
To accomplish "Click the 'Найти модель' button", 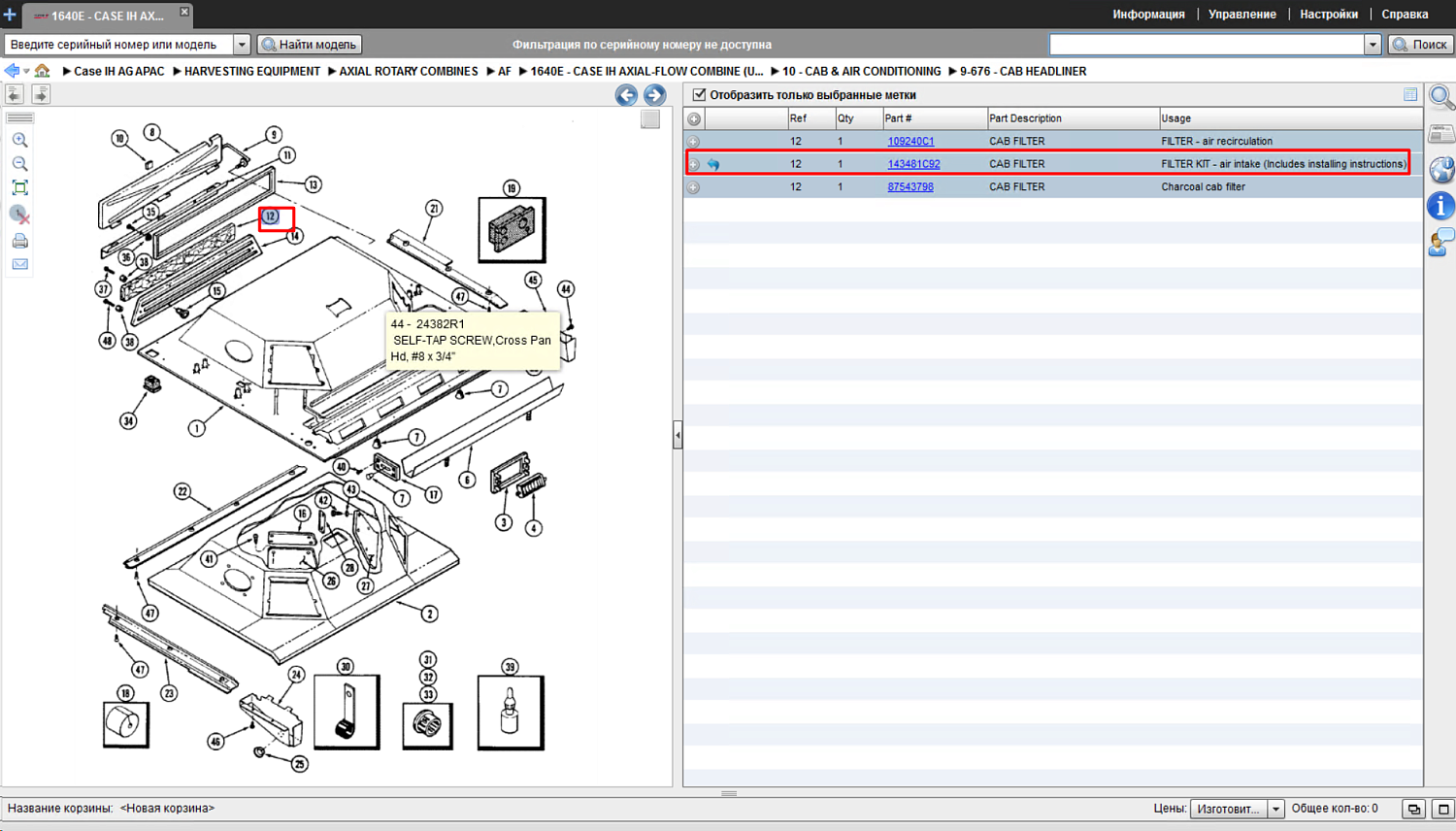I will (311, 45).
